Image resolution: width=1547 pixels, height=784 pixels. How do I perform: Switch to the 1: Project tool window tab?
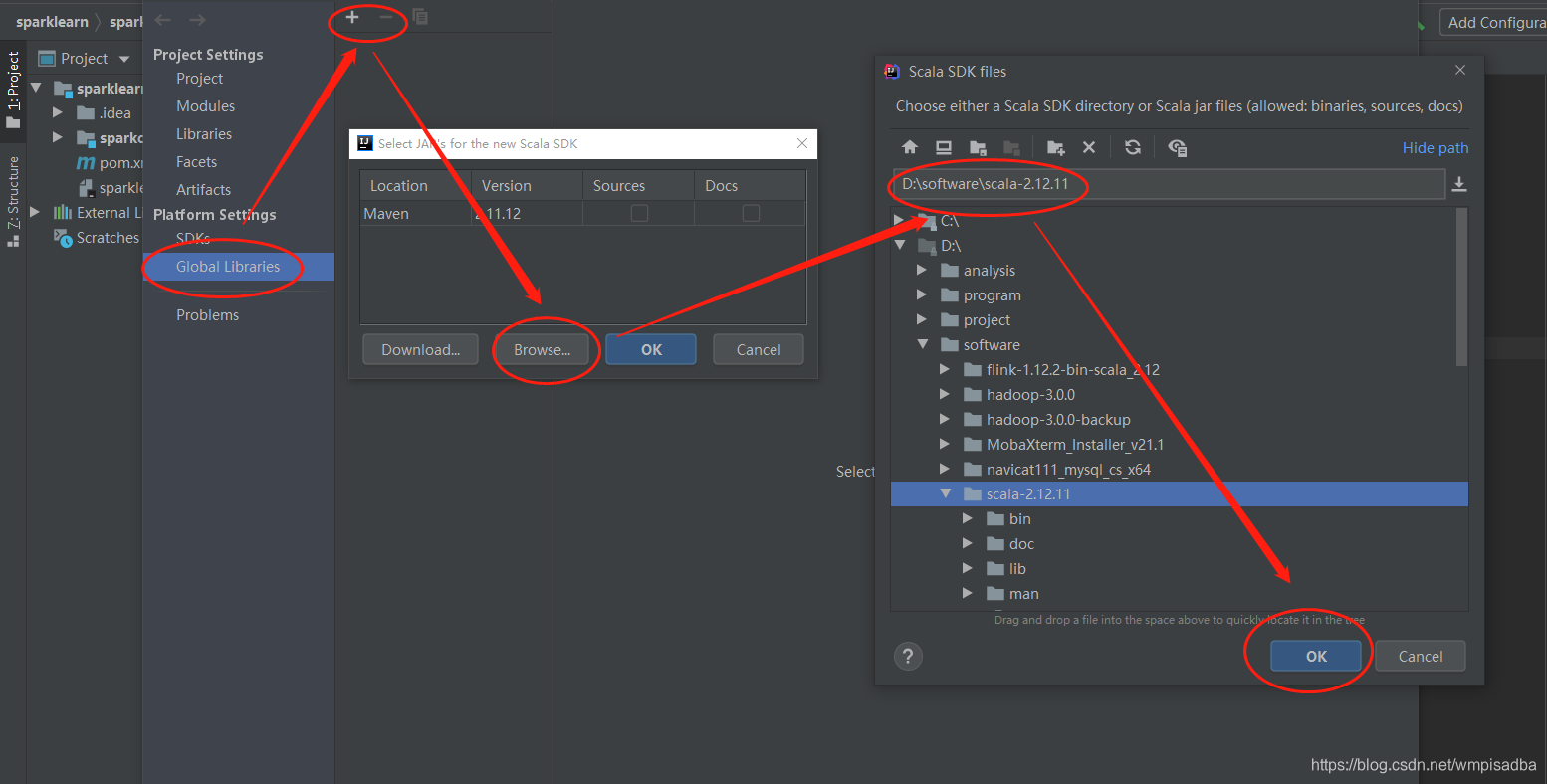pyautogui.click(x=13, y=89)
